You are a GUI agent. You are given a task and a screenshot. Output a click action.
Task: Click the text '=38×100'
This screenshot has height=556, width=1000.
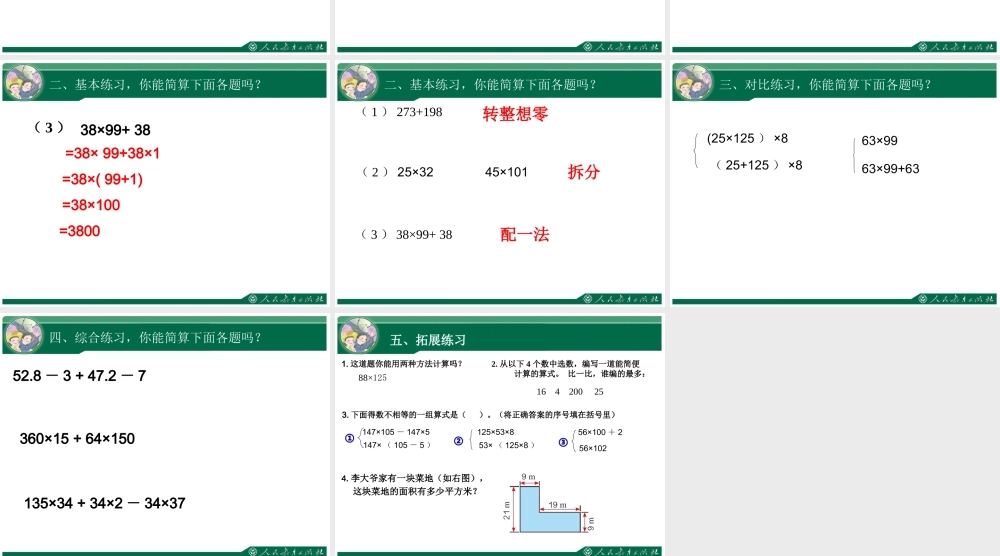[91, 205]
